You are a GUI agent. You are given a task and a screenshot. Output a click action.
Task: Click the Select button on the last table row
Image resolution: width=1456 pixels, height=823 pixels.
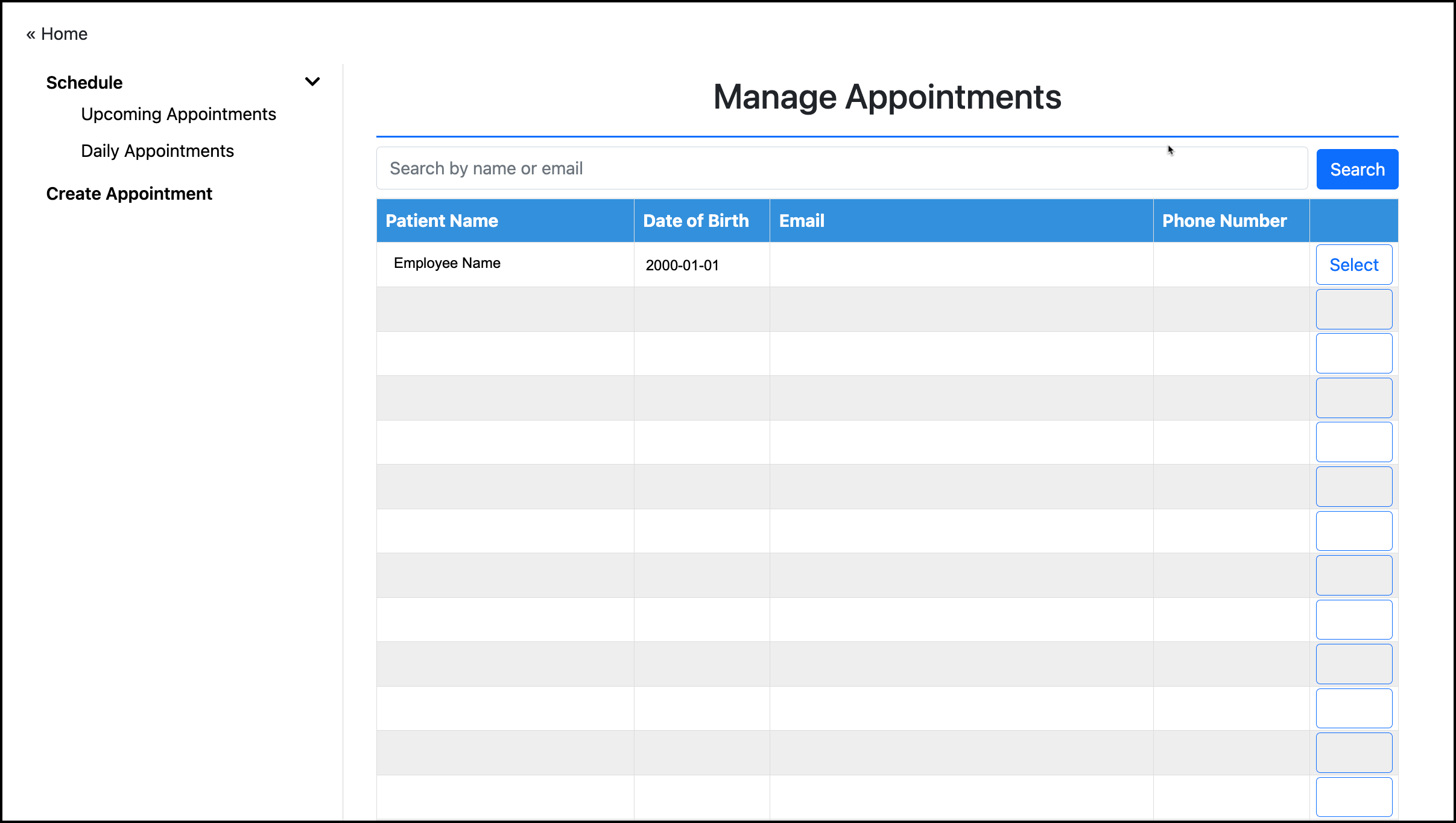(1353, 796)
